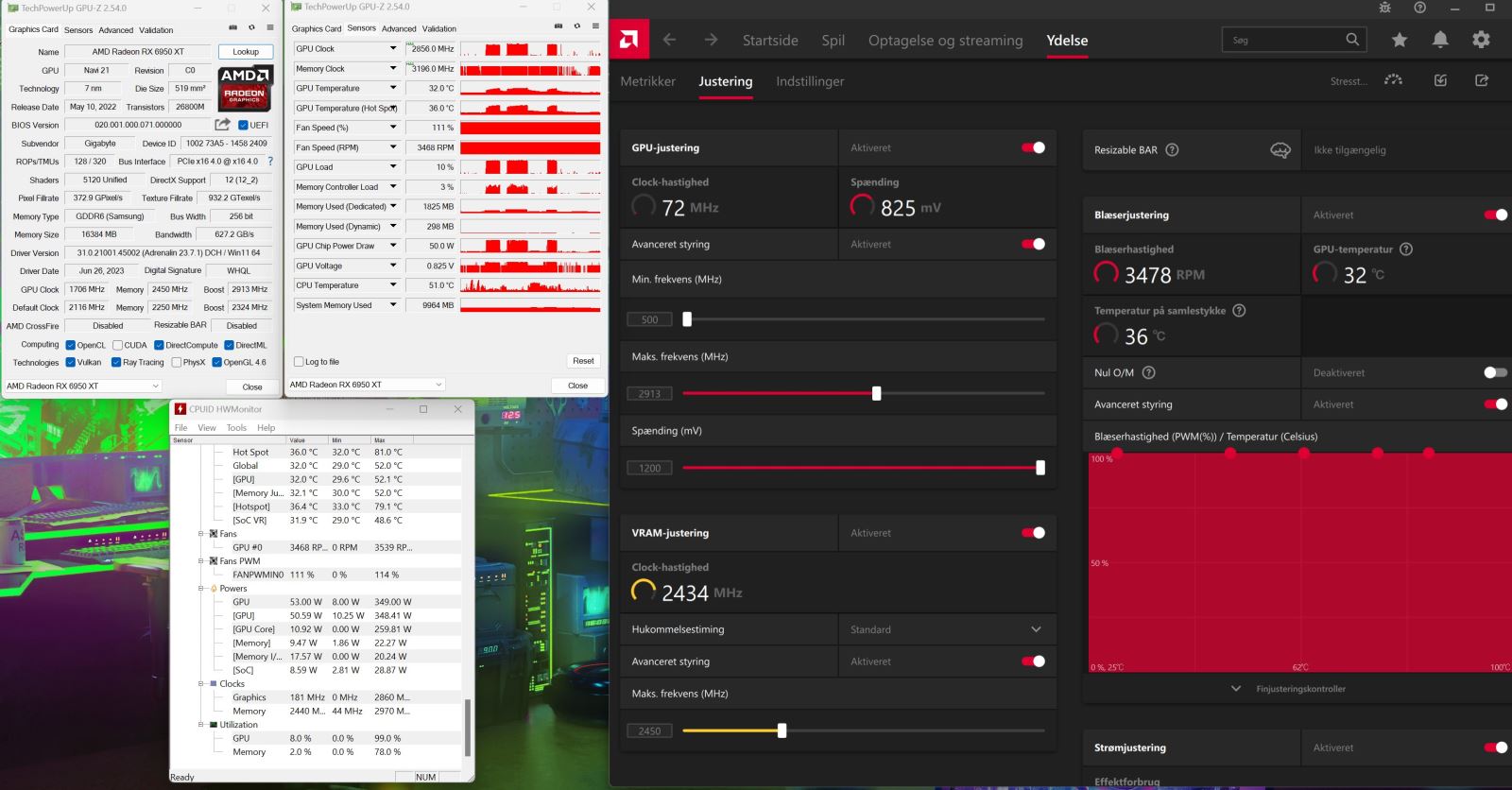
Task: Click the Bus Interface question mark in GPU-Z
Action: click(270, 162)
